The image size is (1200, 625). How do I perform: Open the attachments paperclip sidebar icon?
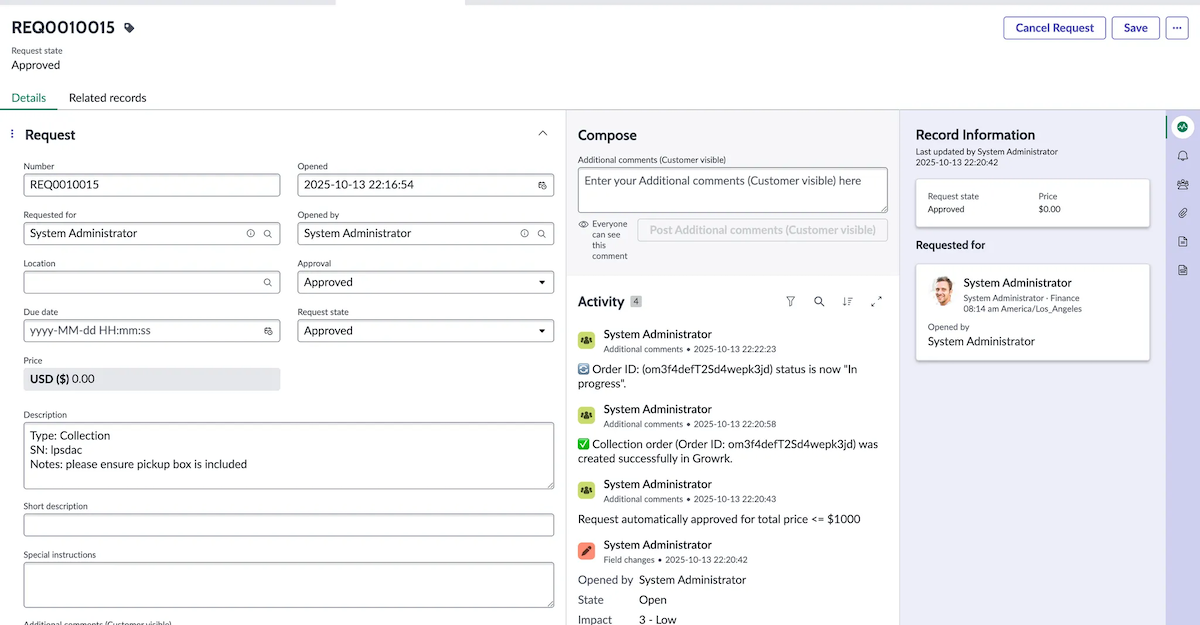[1182, 212]
